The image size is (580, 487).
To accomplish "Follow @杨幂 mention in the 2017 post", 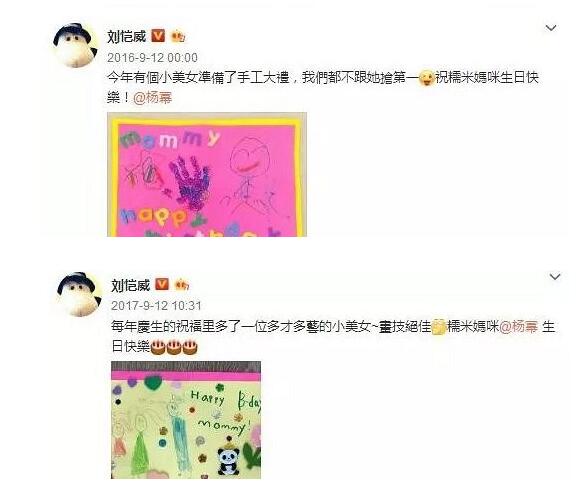I will tap(519, 327).
